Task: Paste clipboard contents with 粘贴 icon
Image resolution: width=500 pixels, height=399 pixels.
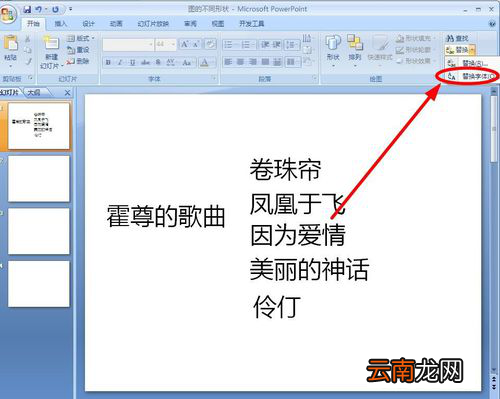Action: click(x=11, y=43)
